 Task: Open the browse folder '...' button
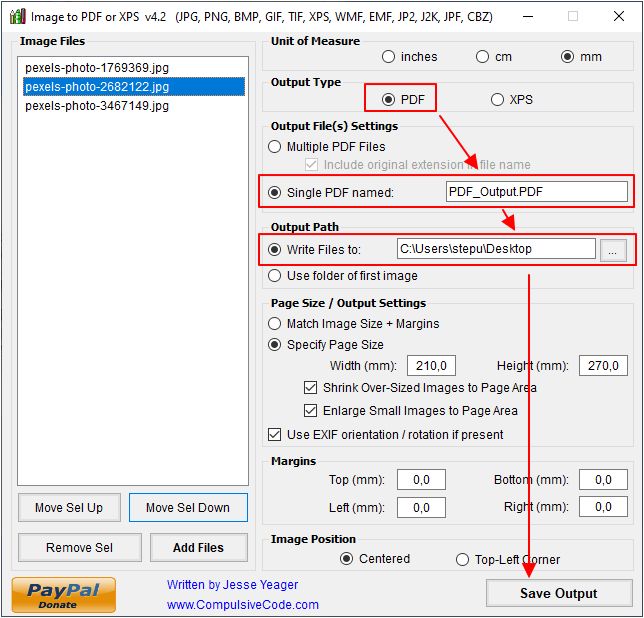tap(613, 250)
